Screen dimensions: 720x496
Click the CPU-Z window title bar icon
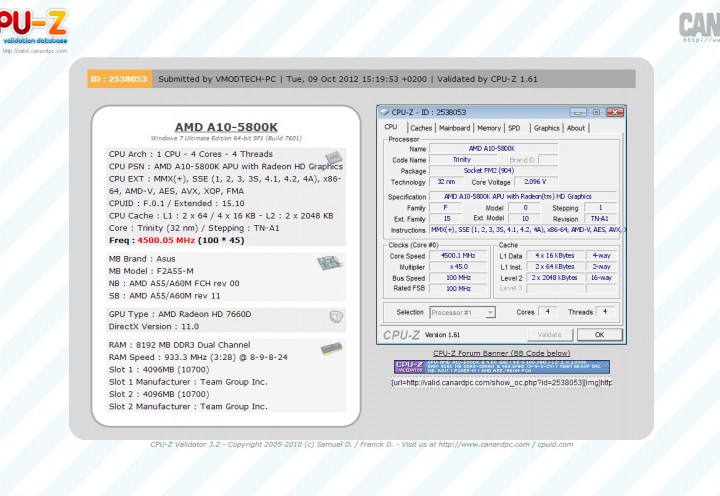click(x=384, y=112)
